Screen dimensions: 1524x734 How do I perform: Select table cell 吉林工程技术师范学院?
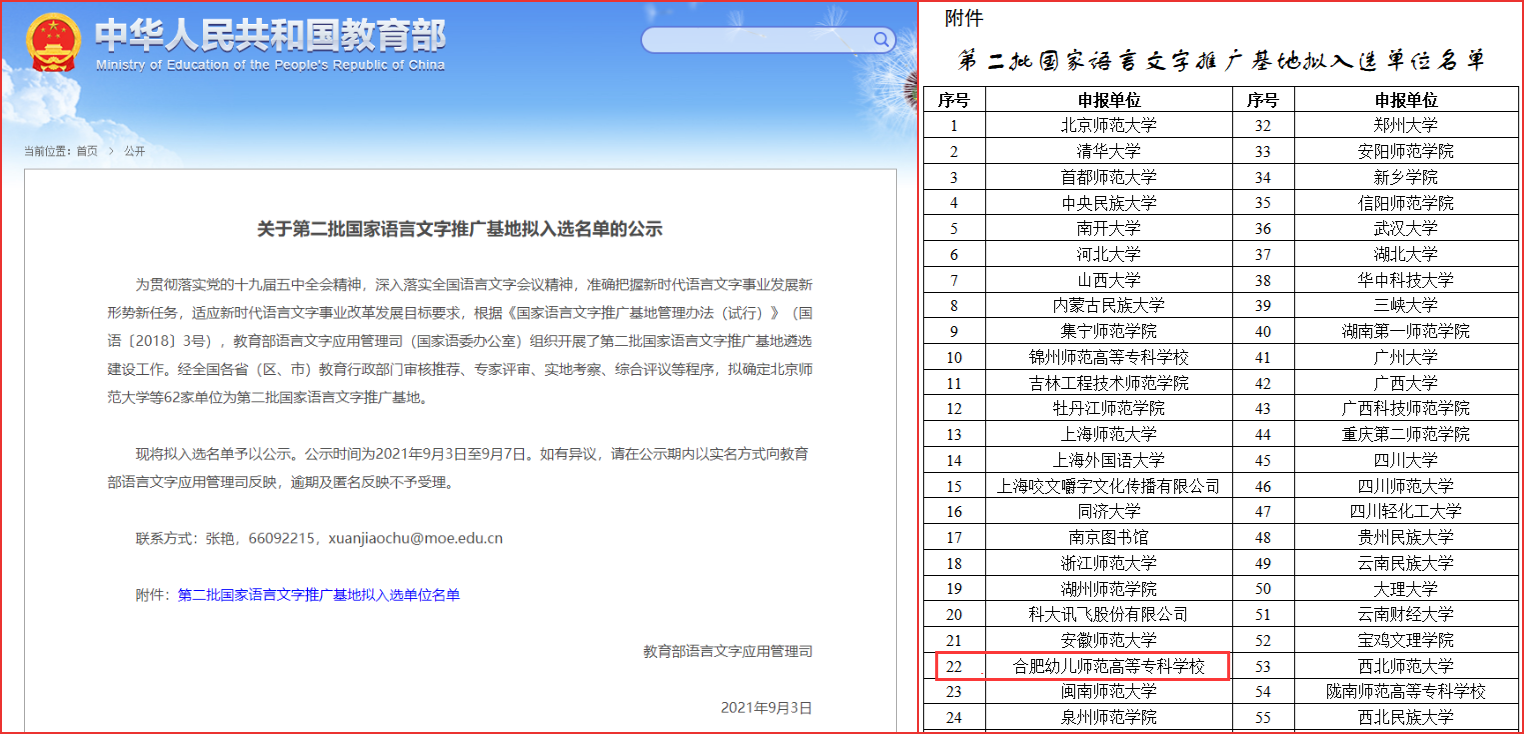pos(1109,383)
